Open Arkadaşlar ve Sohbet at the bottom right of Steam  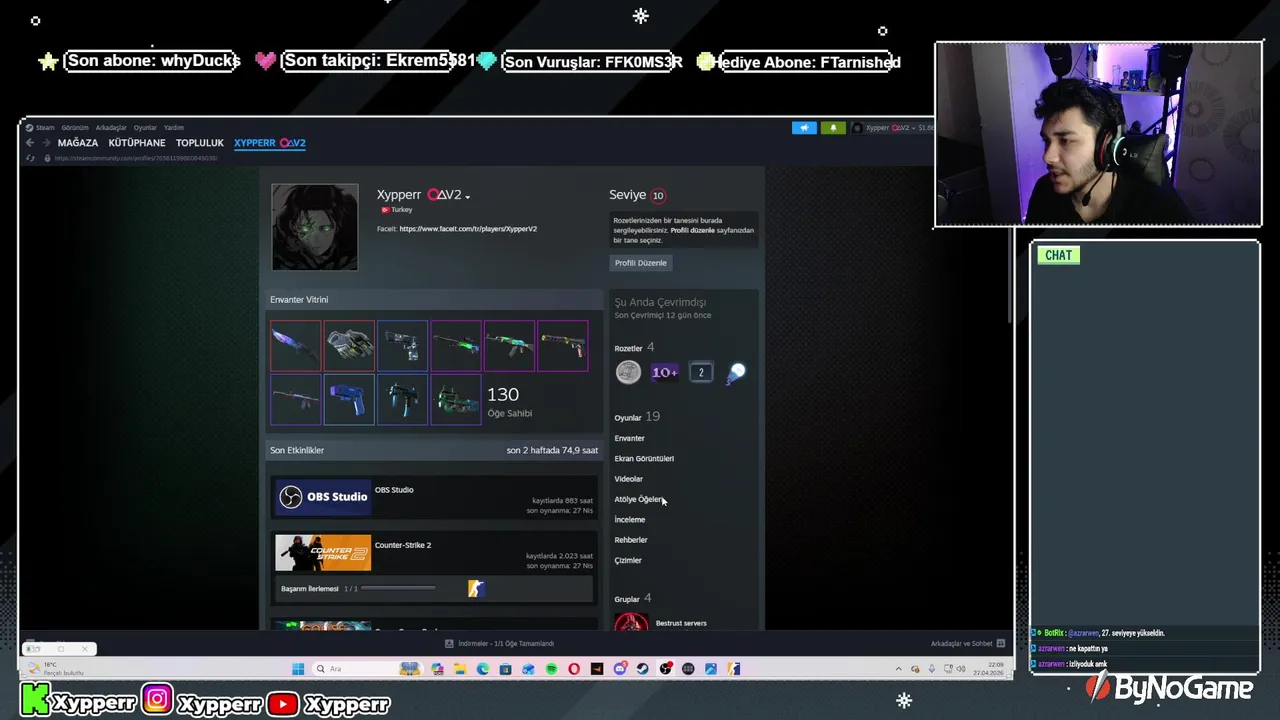968,644
